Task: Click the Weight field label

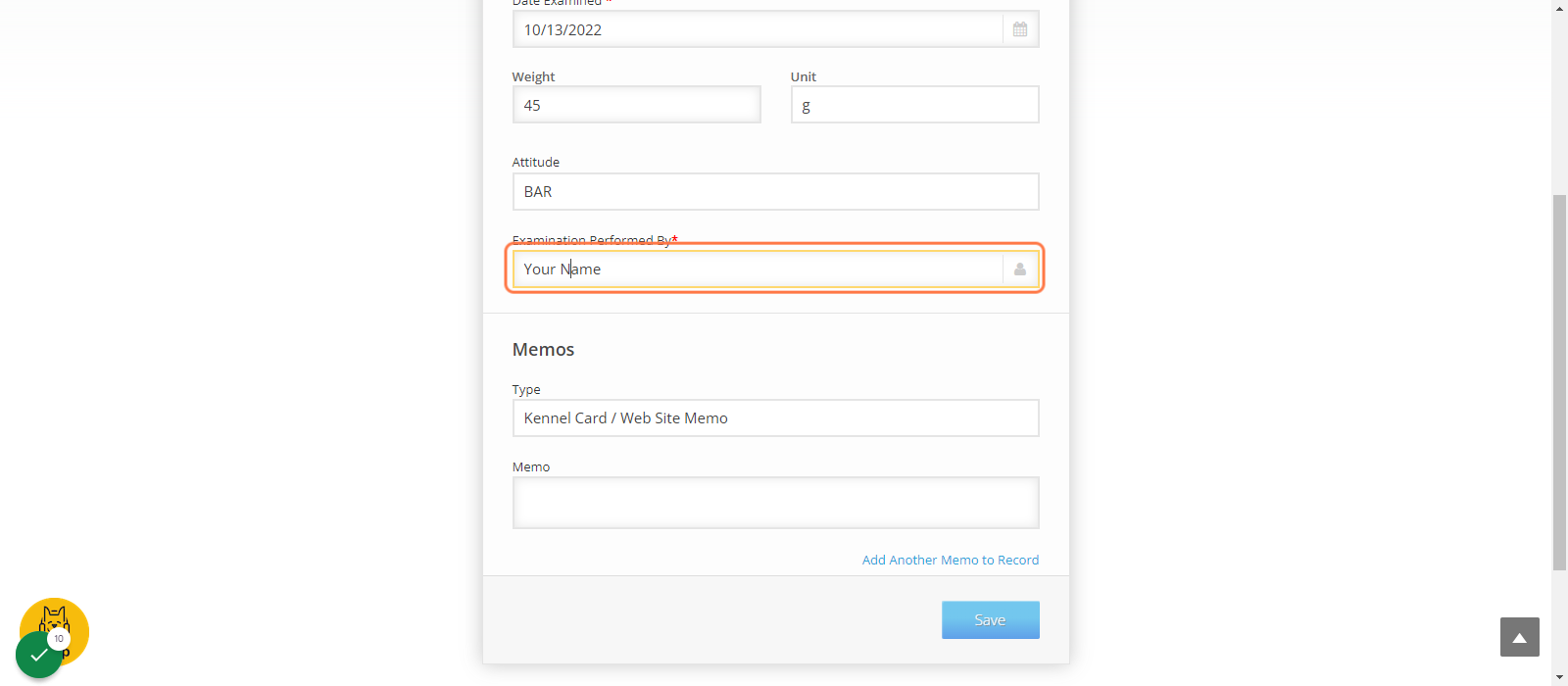Action: tap(533, 76)
